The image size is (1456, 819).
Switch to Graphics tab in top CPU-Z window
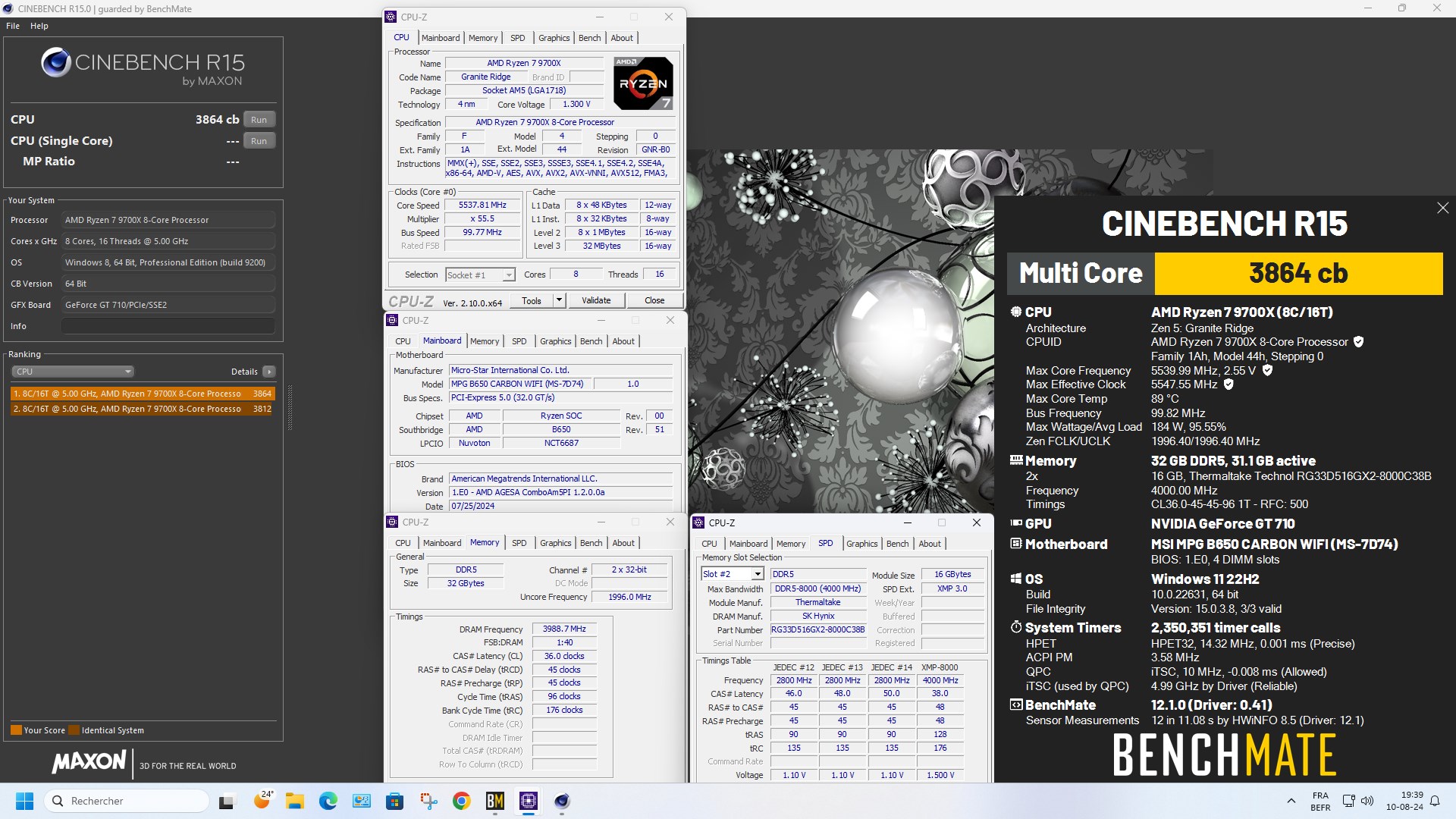[554, 38]
